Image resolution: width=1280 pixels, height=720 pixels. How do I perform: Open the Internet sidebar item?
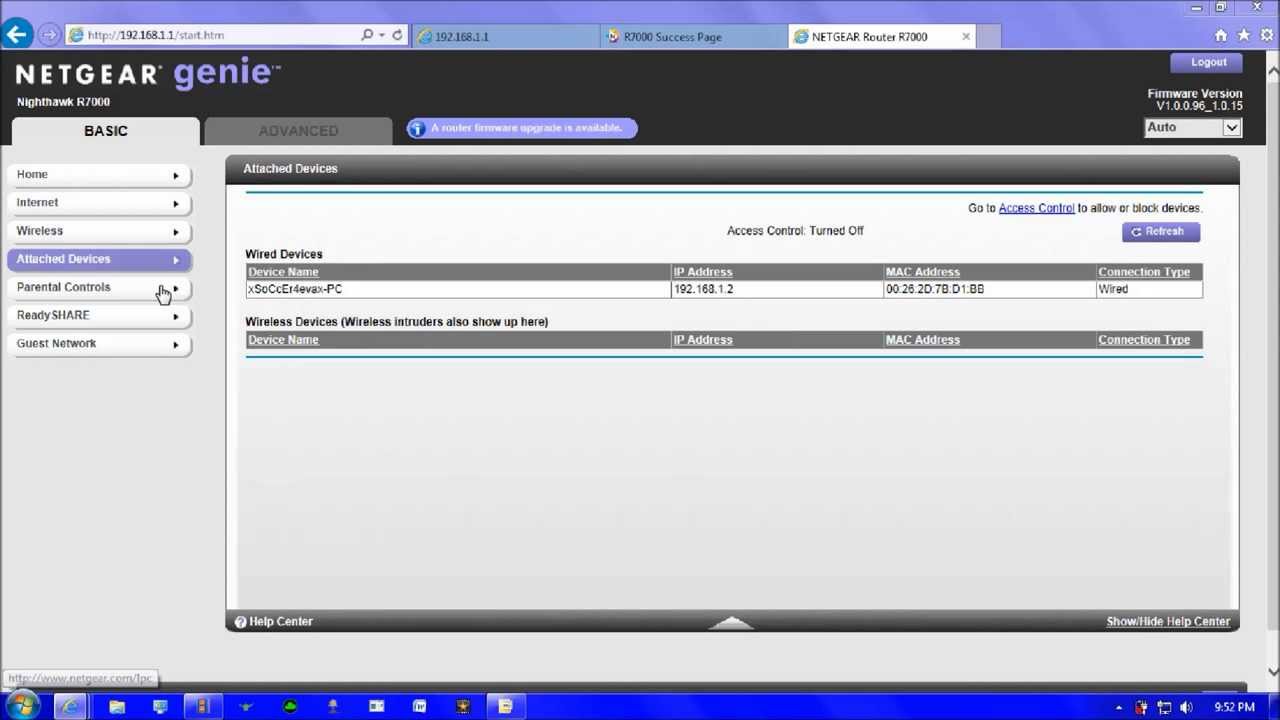point(98,203)
